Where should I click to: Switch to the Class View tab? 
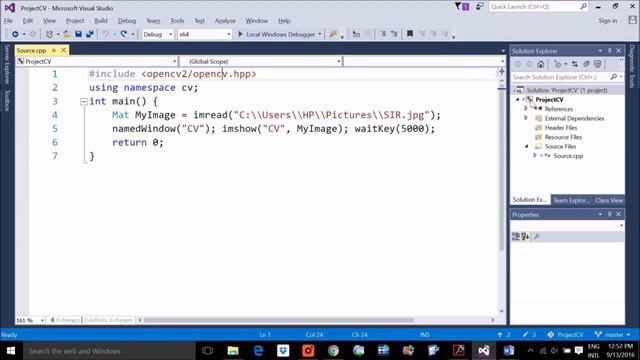click(609, 200)
